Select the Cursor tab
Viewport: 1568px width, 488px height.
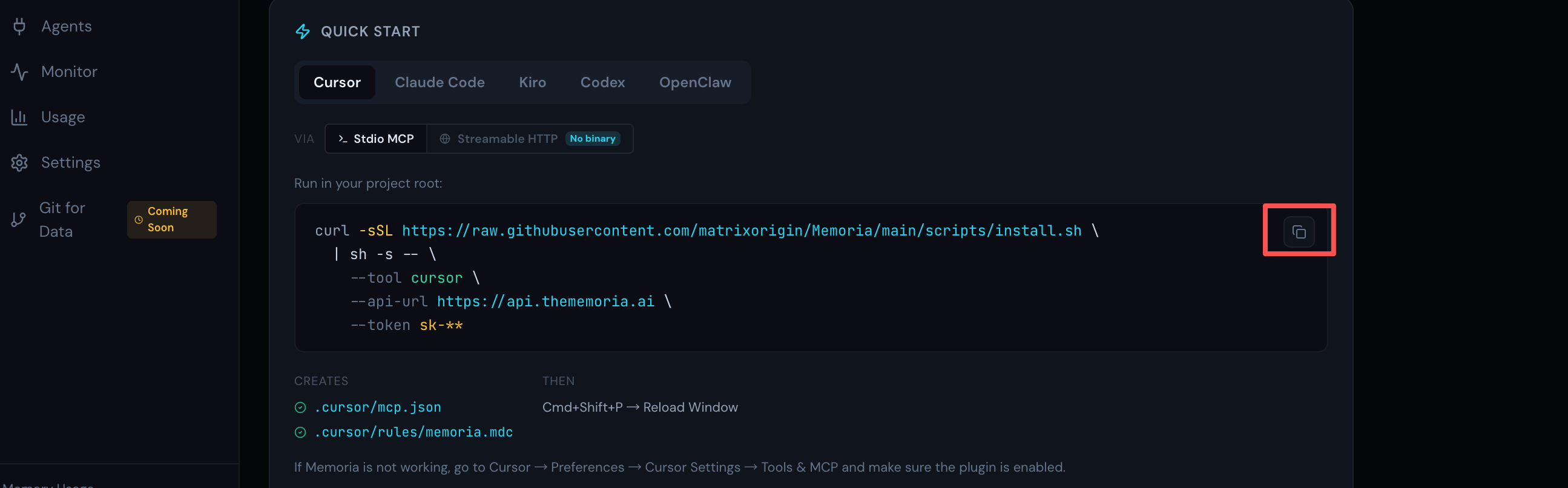(337, 82)
